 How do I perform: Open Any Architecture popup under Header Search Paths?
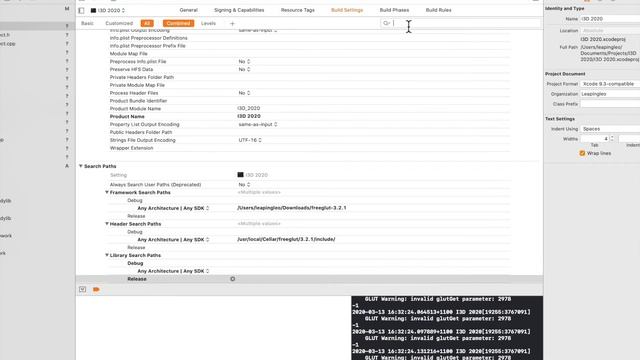[173, 240]
